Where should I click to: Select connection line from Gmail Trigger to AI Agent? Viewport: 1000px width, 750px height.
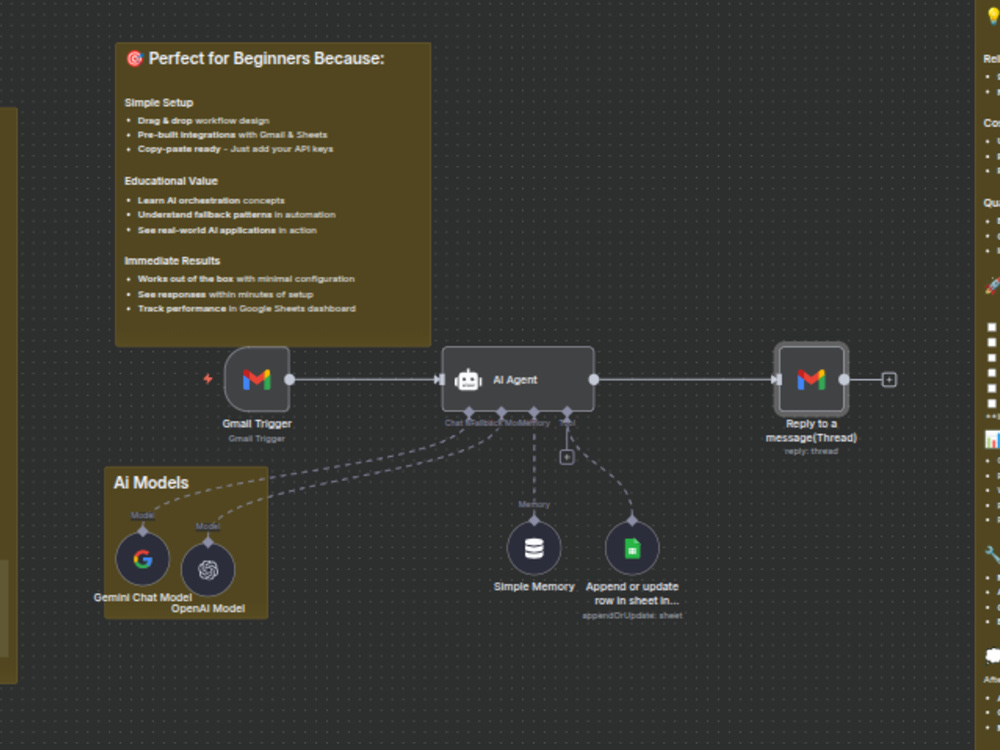click(364, 379)
